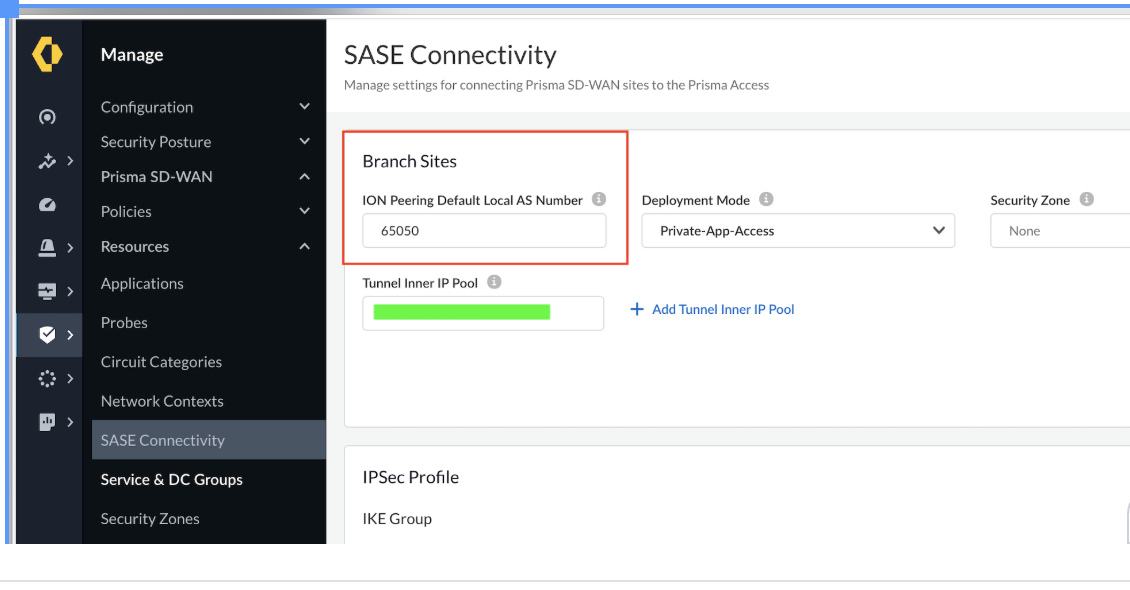This screenshot has height=590, width=1130.
Task: Click the info icon beside Deployment Mode
Action: click(x=767, y=200)
